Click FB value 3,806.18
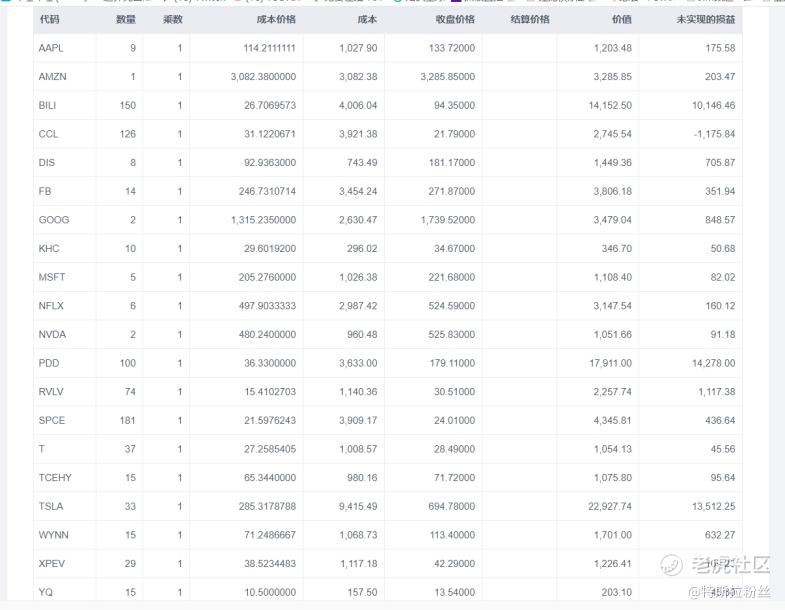785x610 pixels. click(x=613, y=191)
